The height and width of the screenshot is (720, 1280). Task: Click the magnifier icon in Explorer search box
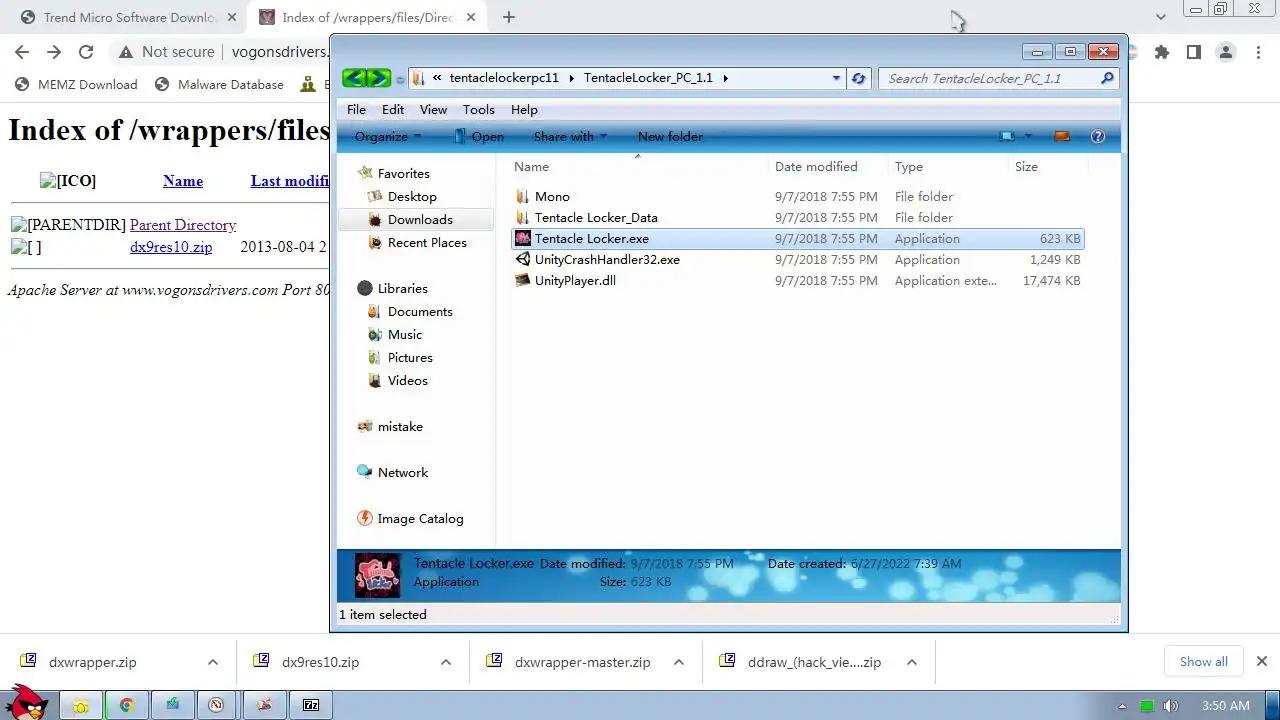click(x=1107, y=78)
